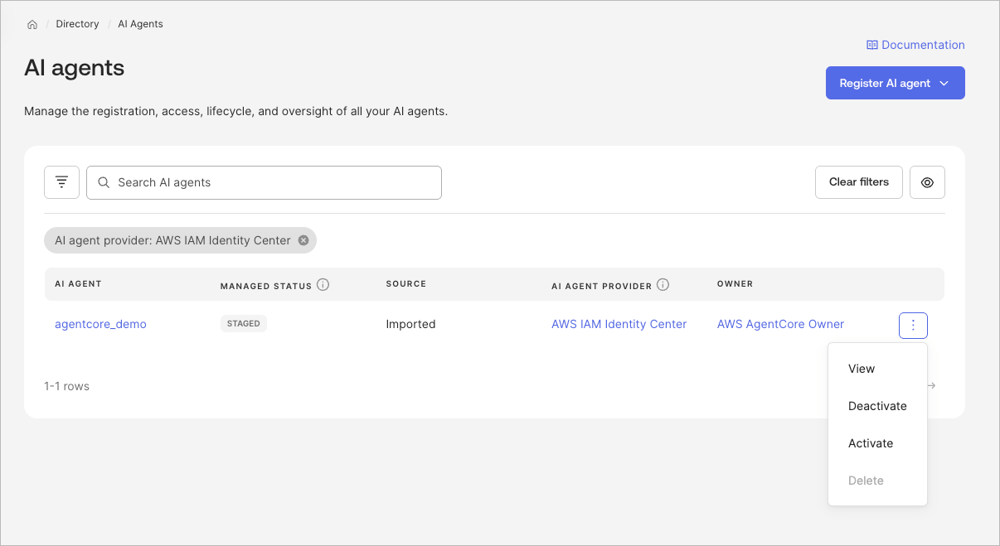
Task: Open the Directory breadcrumb link
Action: (77, 24)
